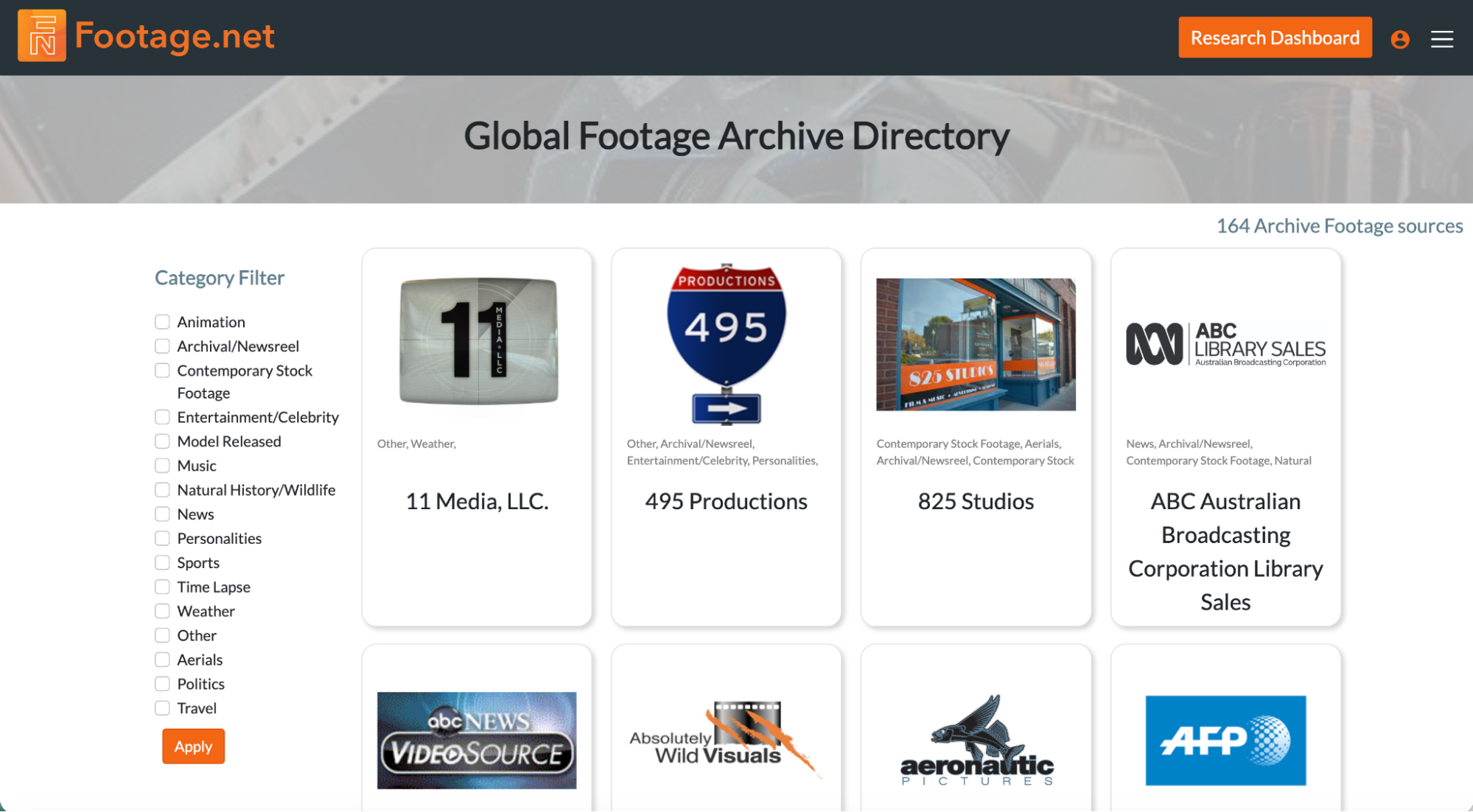Open the AFP blue logo card
Screen dimensions: 1473x812
(x=1225, y=741)
